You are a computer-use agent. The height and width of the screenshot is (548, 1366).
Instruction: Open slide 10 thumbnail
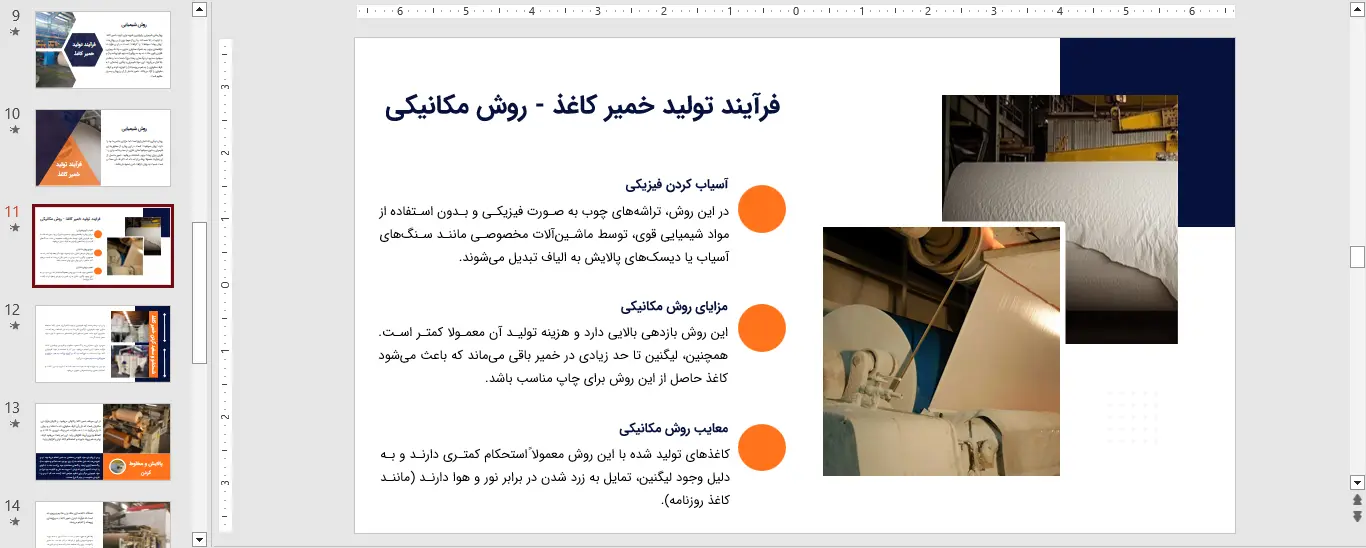pyautogui.click(x=103, y=148)
